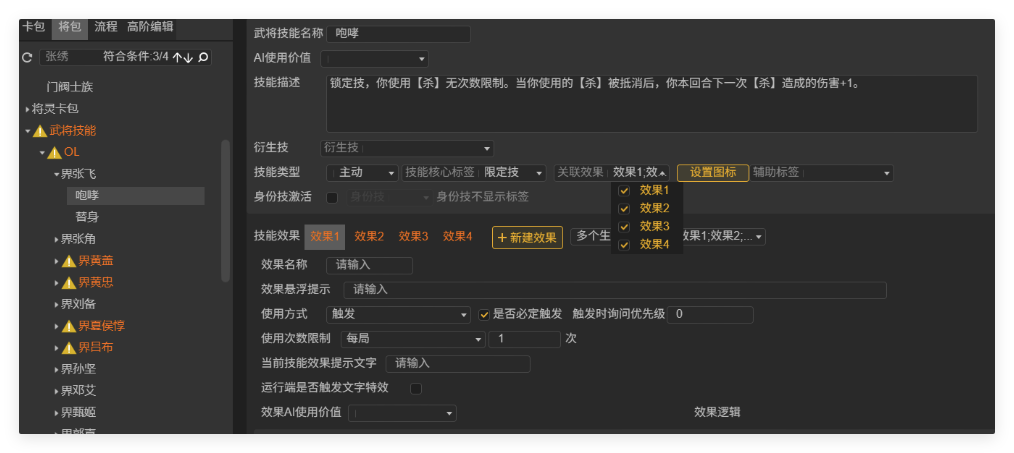
Task: Click warning icon beside 界黄忠
Action: (69, 283)
